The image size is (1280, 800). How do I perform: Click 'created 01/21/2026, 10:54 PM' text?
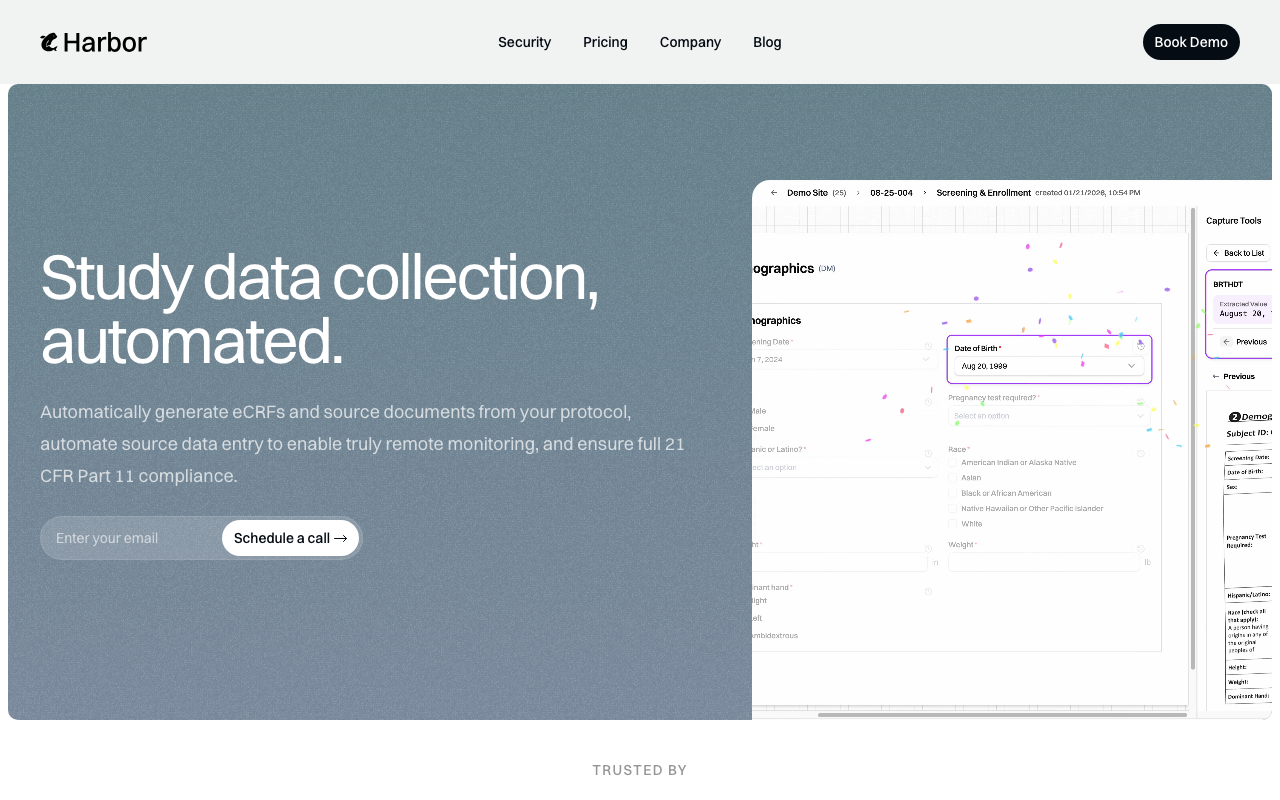coord(1087,192)
